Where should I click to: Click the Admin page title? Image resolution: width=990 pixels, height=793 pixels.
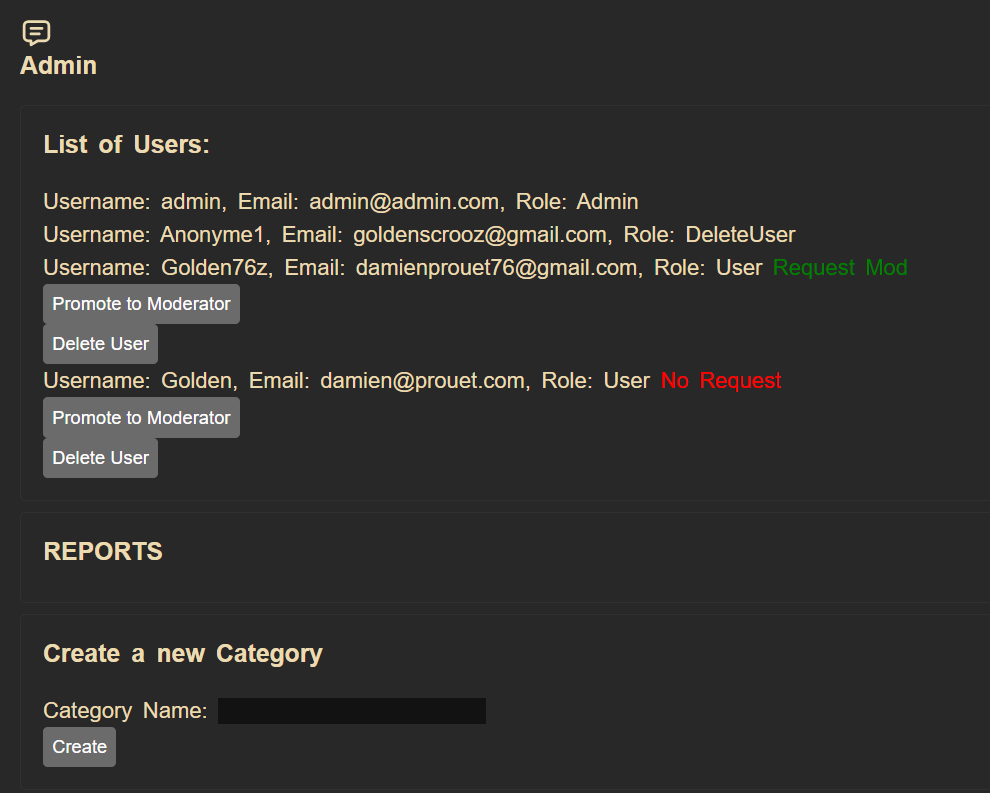pos(58,66)
